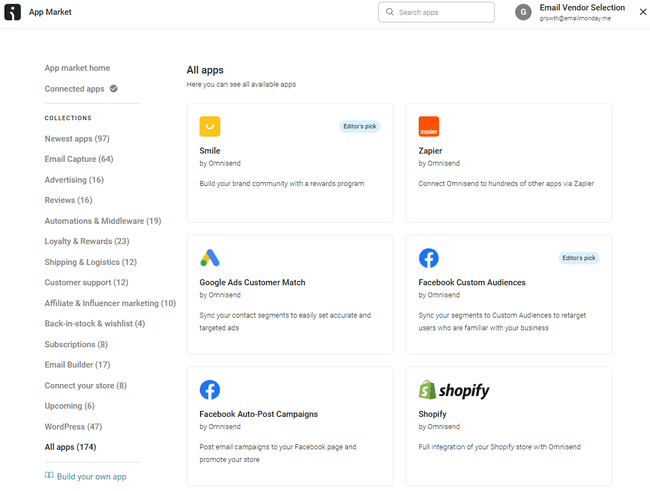Open Facebook Auto-Post Campaigns title

259,414
